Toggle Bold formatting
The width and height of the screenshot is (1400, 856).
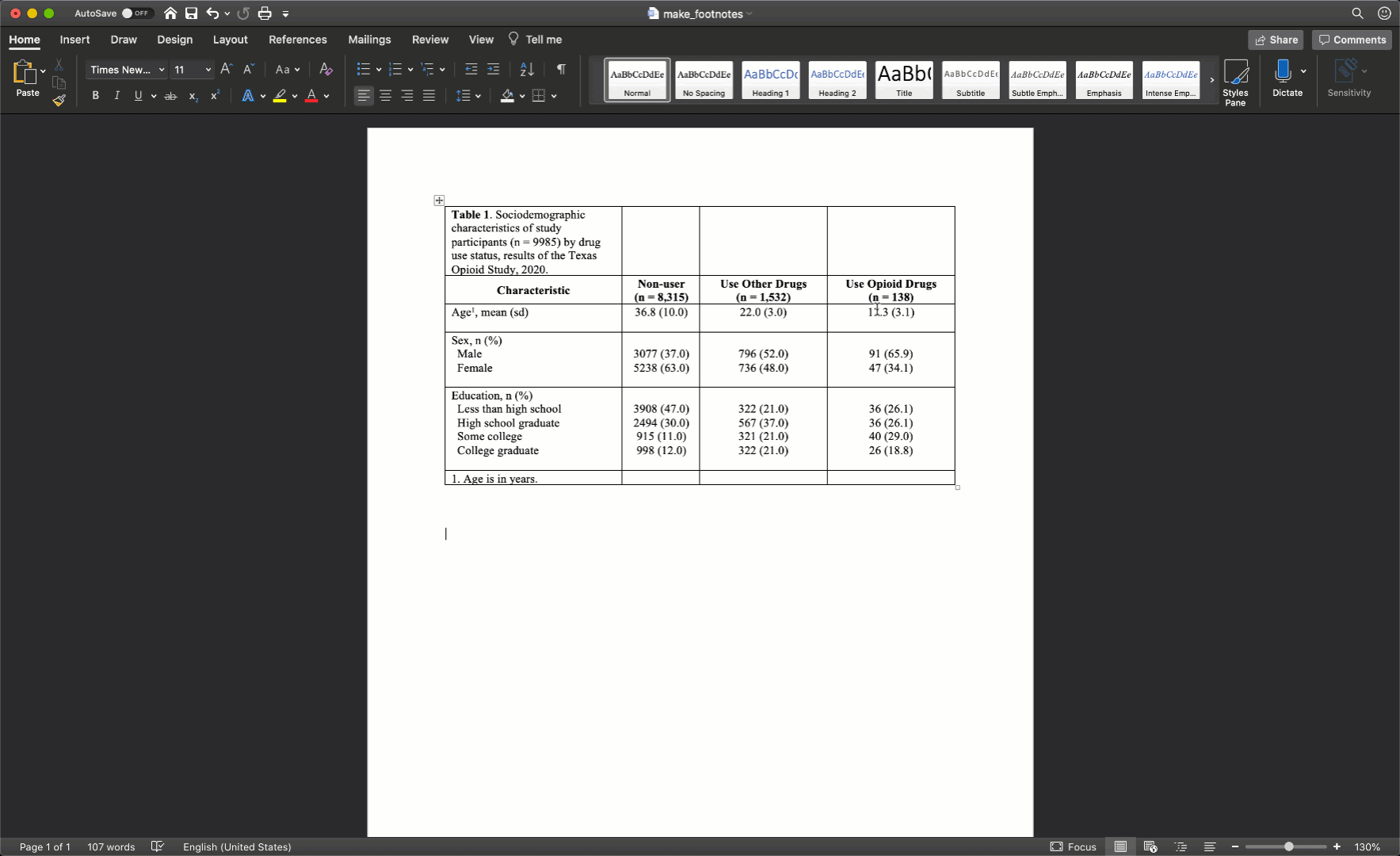pyautogui.click(x=96, y=96)
